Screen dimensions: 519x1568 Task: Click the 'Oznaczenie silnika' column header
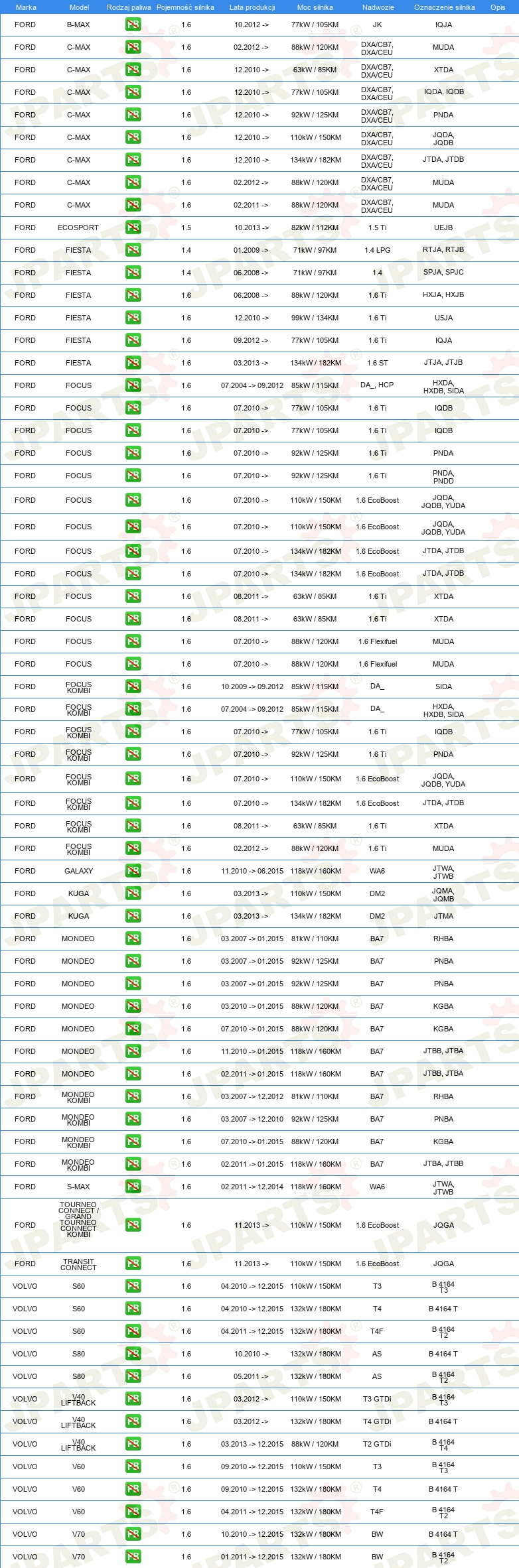coord(445,7)
